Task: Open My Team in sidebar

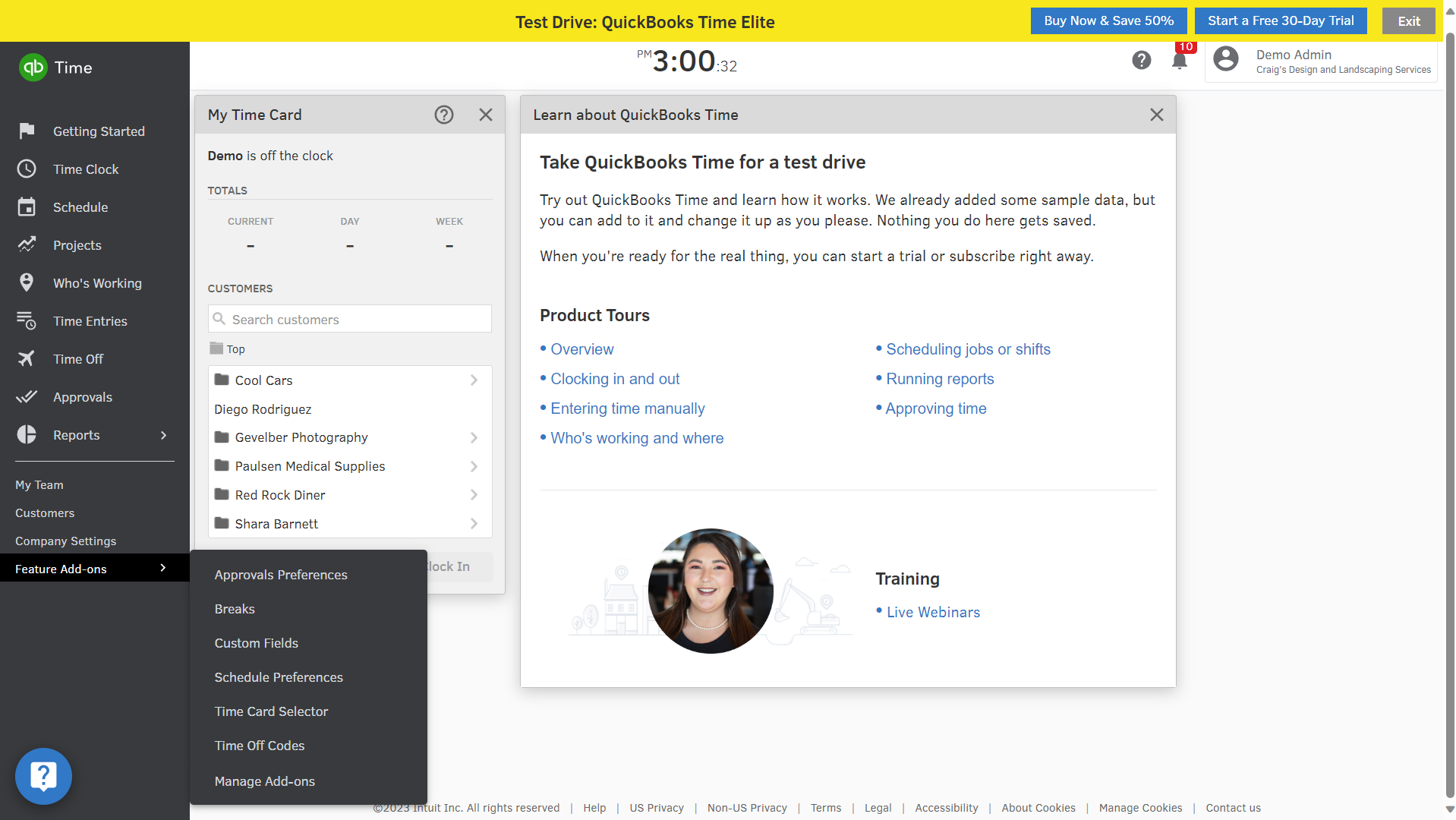Action: 39,484
